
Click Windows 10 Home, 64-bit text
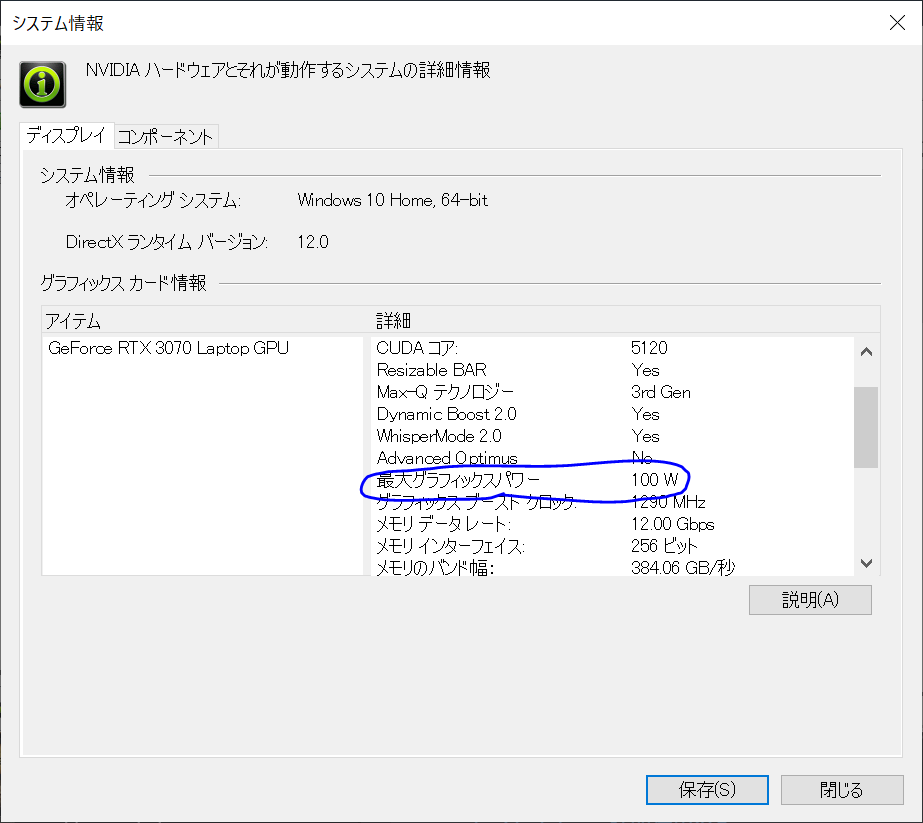click(x=393, y=200)
